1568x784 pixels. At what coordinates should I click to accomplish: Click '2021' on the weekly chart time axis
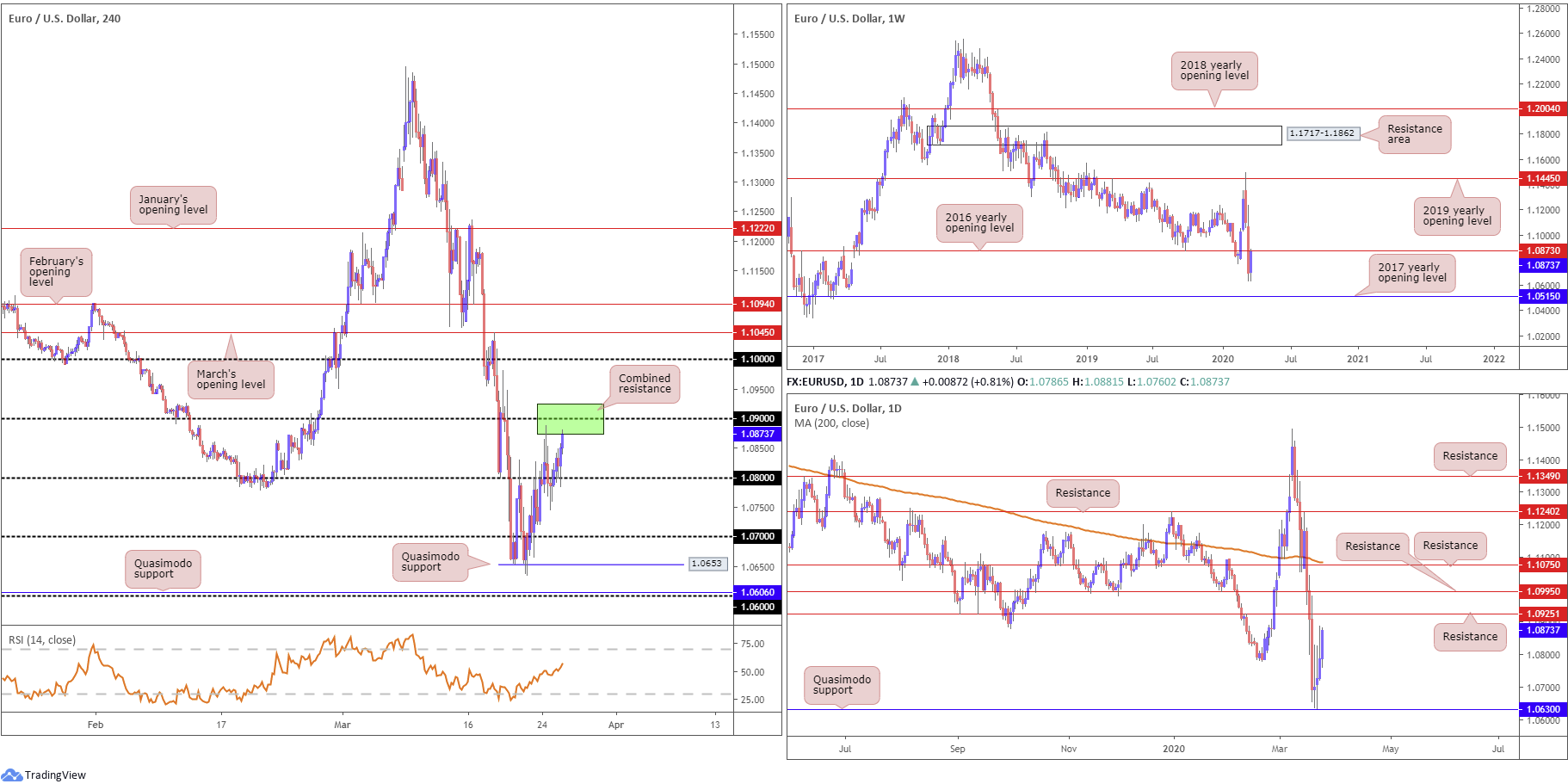point(1357,359)
